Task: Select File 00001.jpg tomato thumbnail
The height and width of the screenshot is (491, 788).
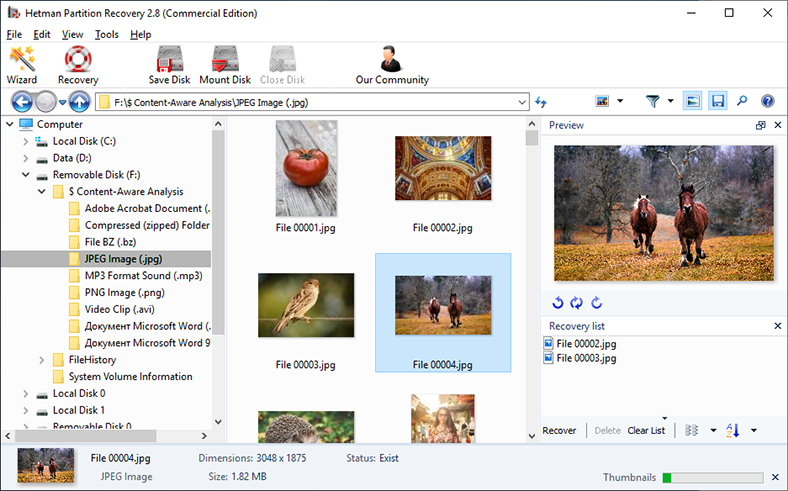Action: [x=306, y=168]
